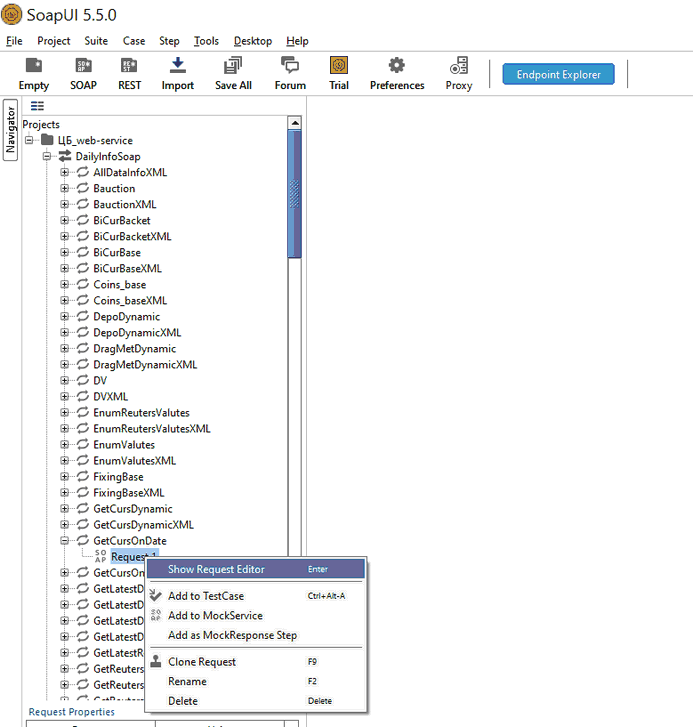Click the Endpoint Explorer button
The image size is (693, 727).
pos(559,74)
